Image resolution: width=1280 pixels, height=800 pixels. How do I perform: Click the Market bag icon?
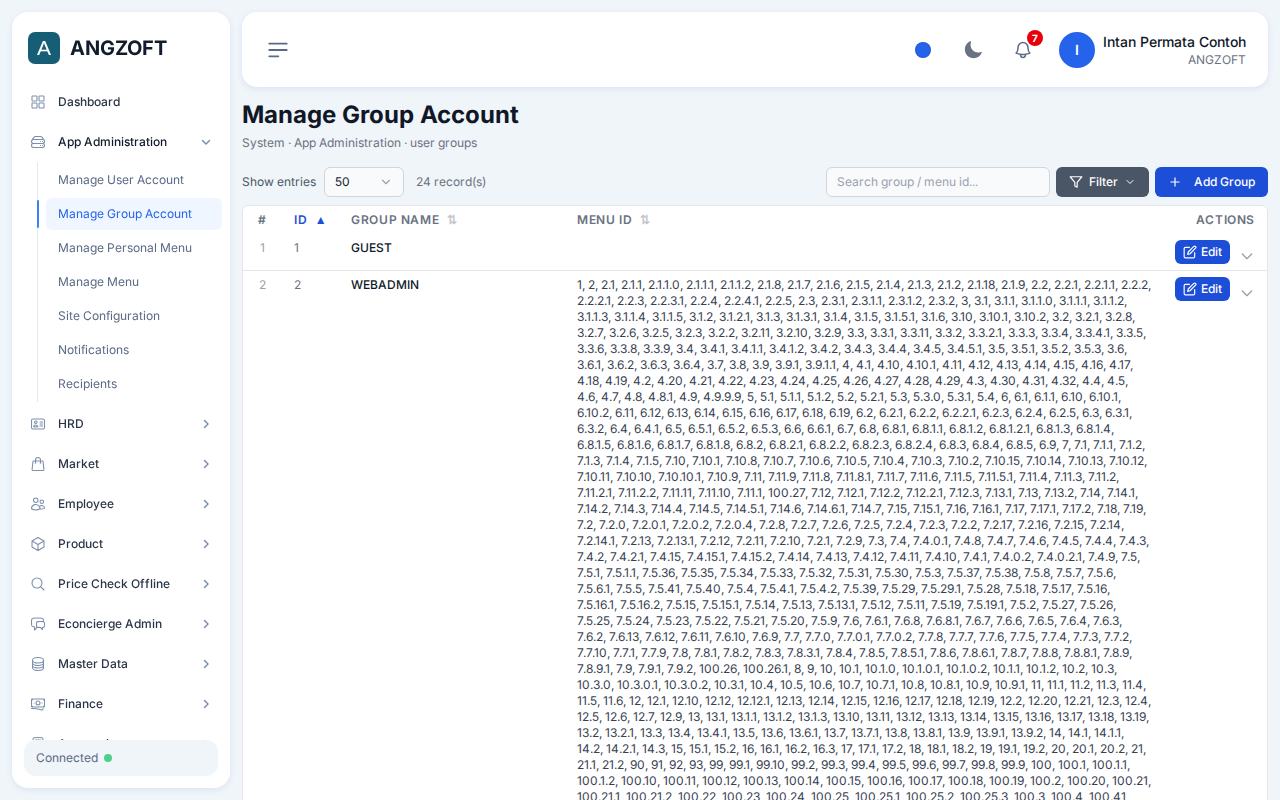point(38,464)
